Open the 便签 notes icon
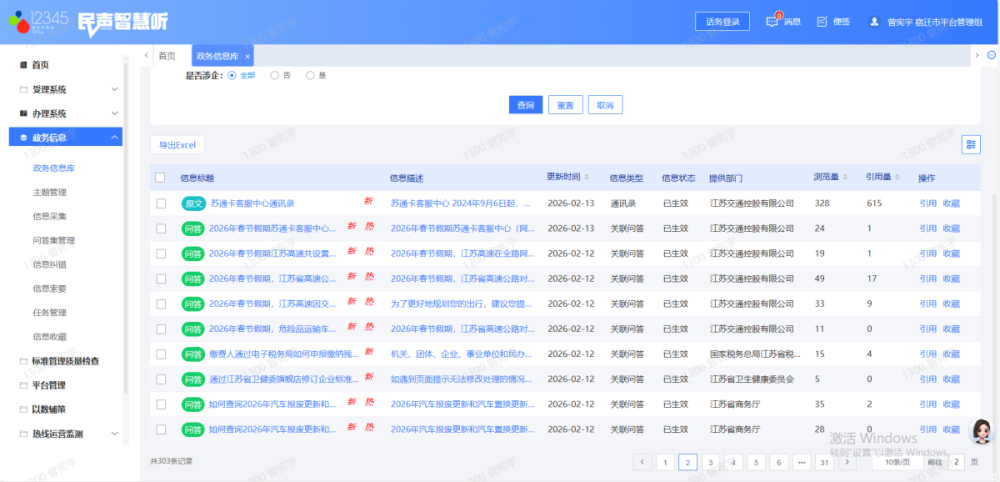 tap(822, 21)
